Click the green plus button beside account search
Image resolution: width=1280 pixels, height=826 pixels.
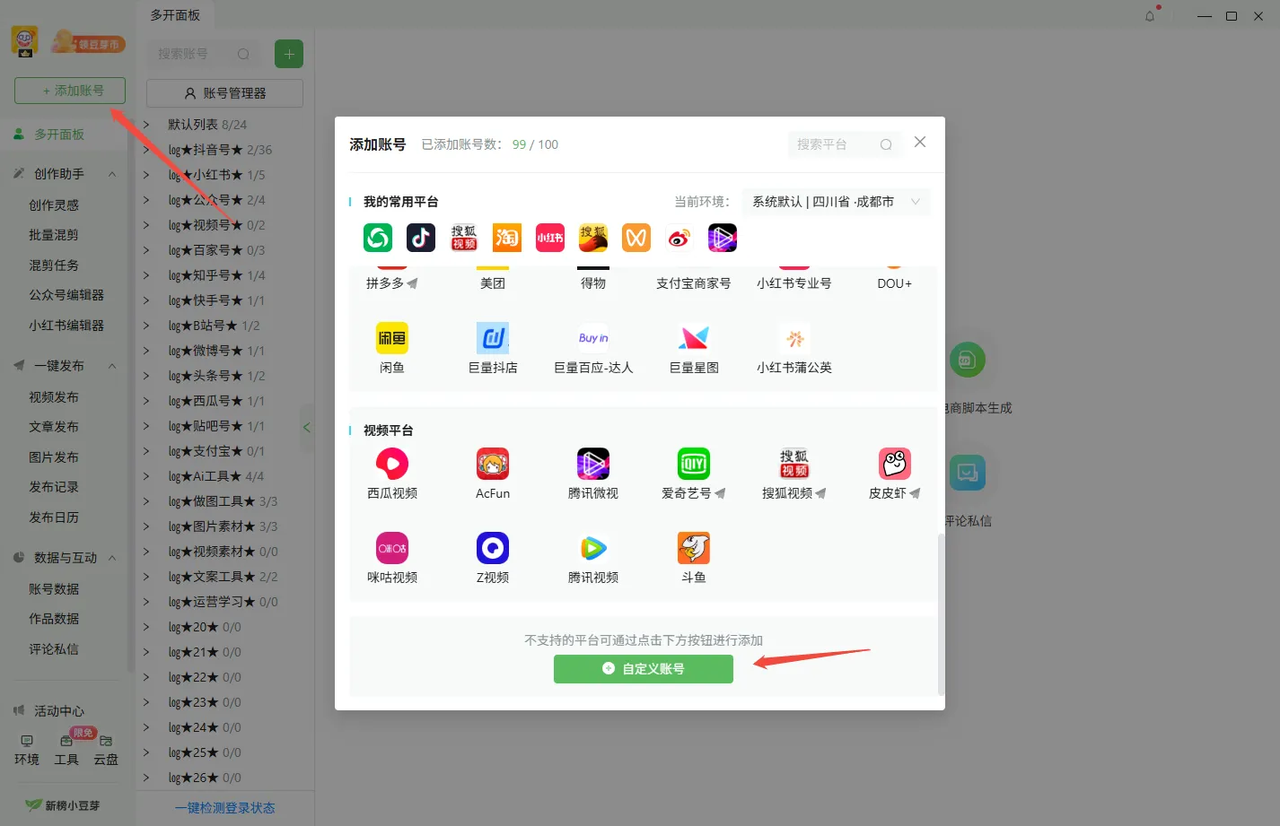[289, 54]
